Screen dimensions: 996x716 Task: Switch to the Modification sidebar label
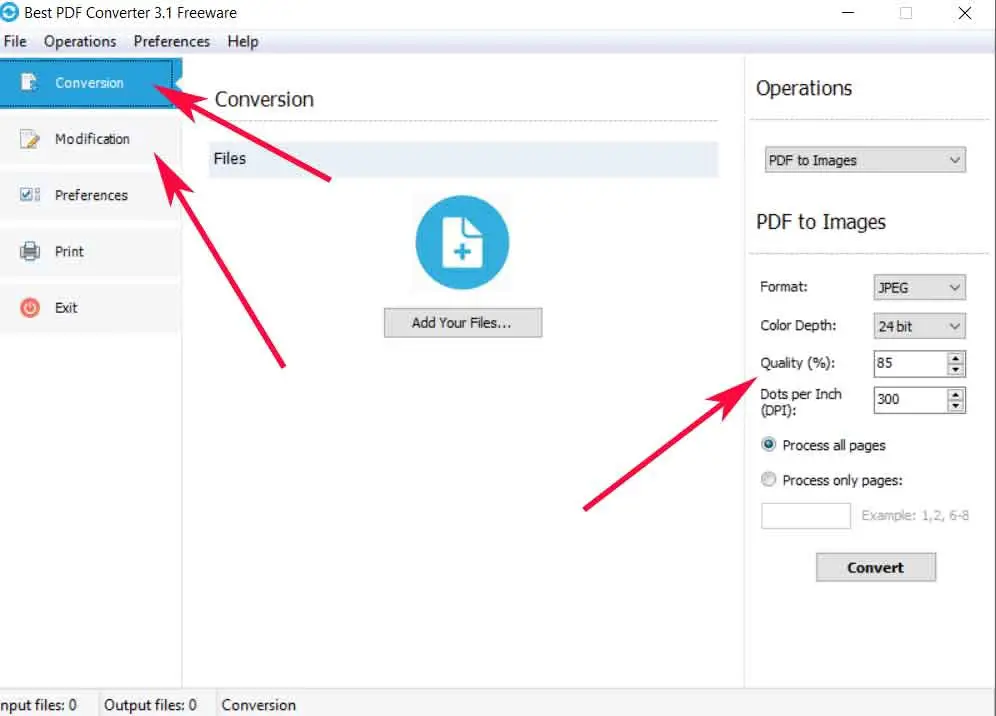pos(92,138)
